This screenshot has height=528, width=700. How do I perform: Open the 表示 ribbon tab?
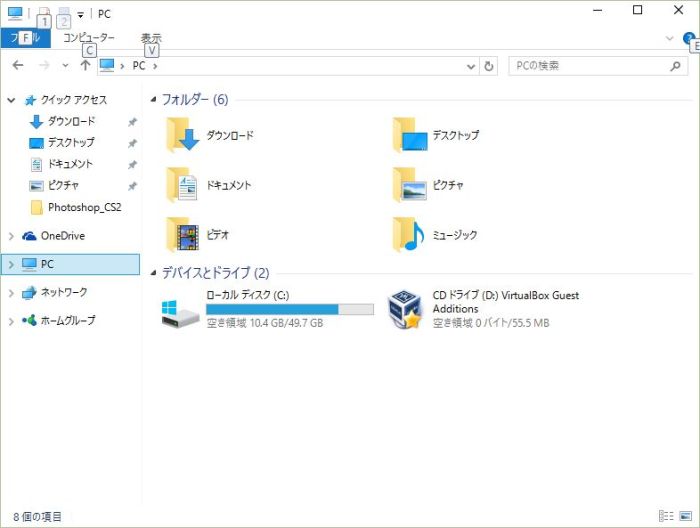pos(151,38)
